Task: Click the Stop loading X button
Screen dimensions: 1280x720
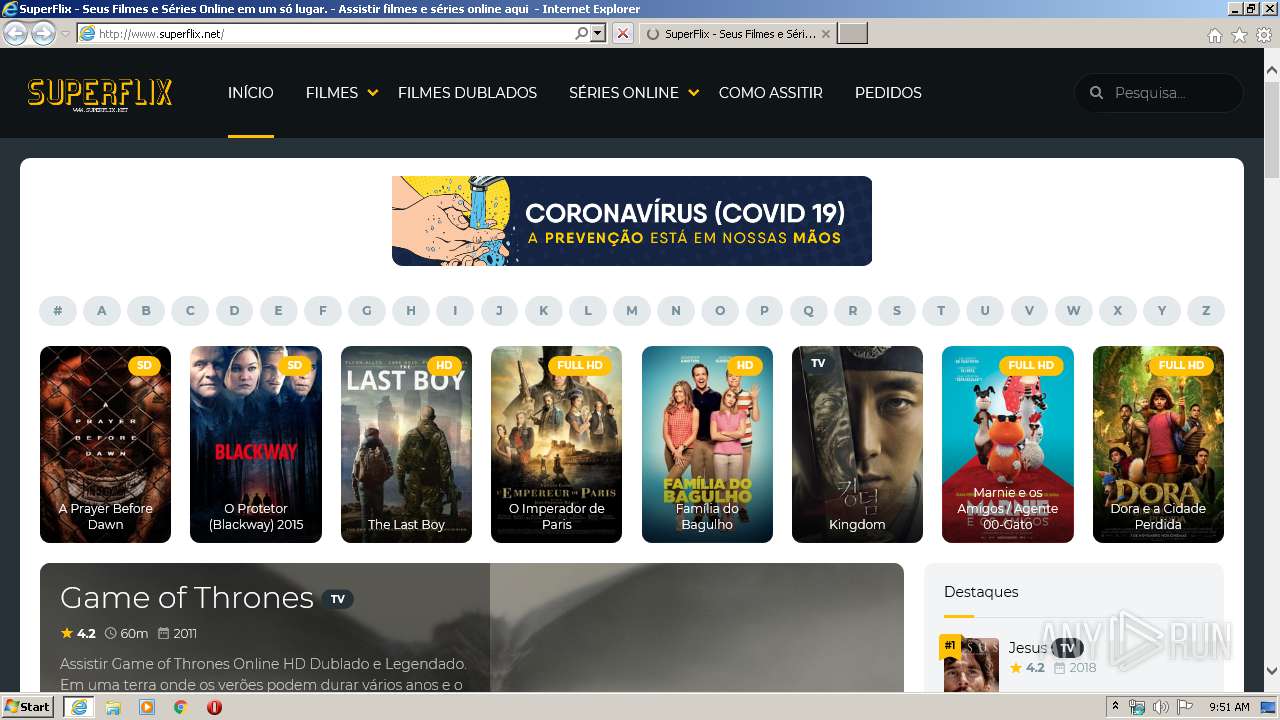Action: (x=622, y=33)
